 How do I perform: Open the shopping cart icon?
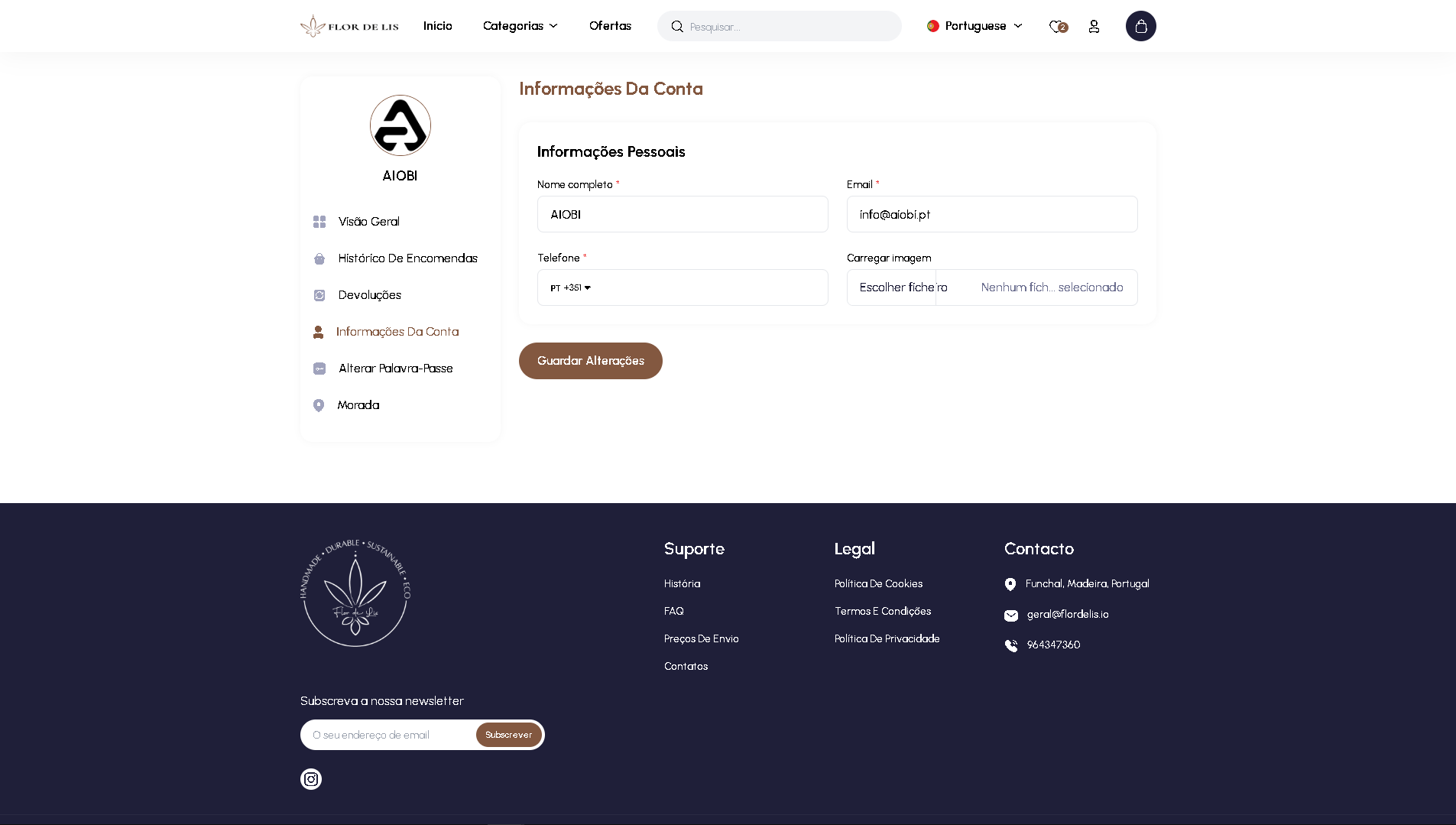coord(1140,26)
